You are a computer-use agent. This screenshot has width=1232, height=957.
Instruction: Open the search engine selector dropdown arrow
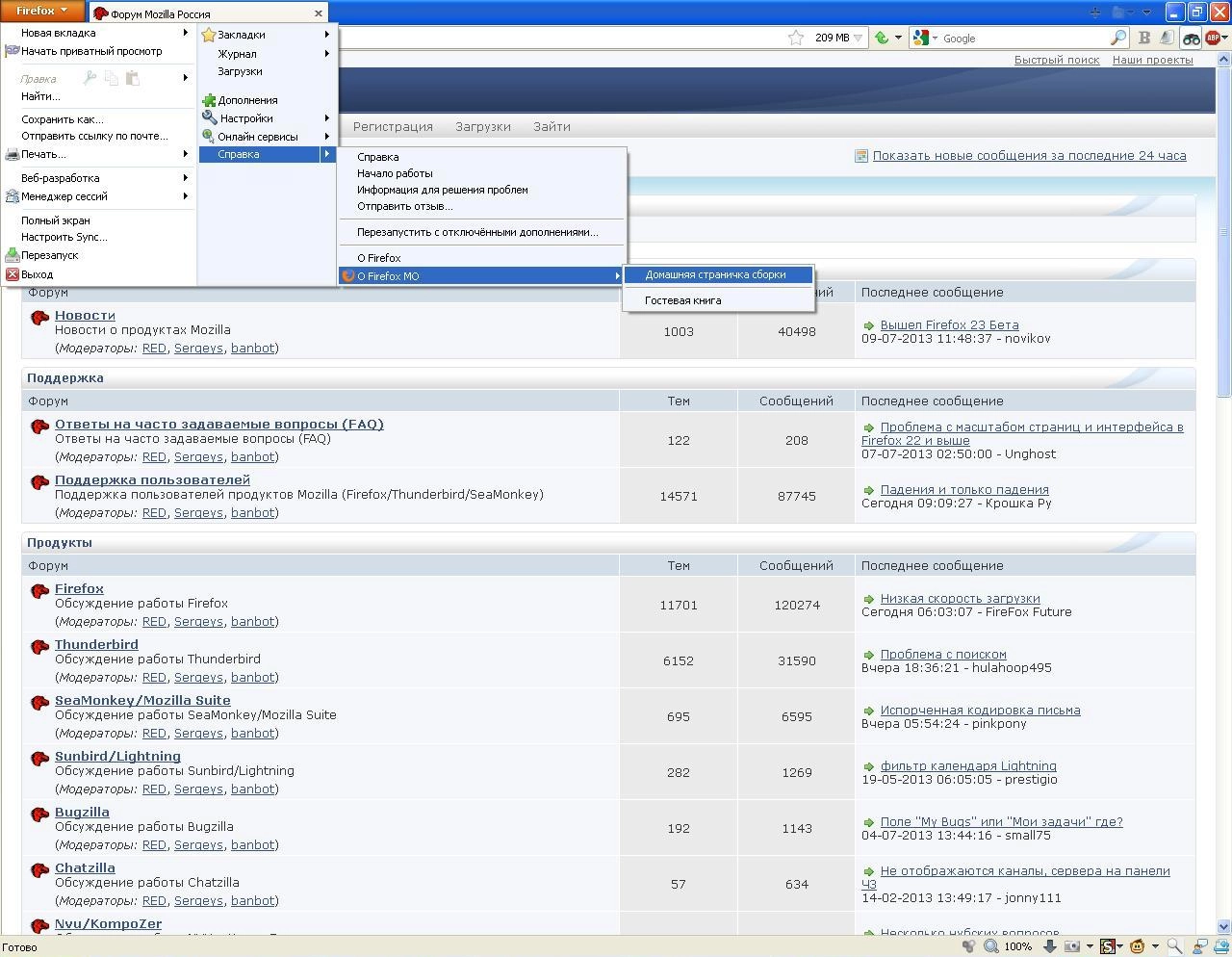[x=935, y=39]
